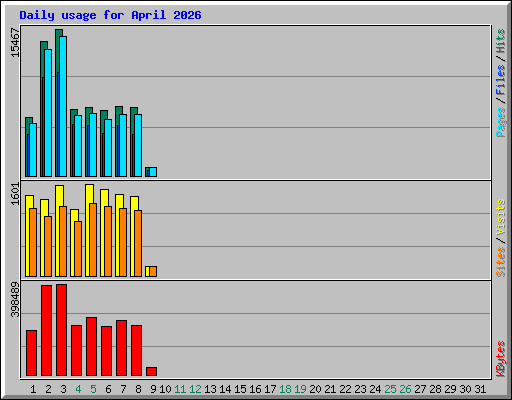Click the cyan "Pages" legend label
This screenshot has width=512, height=400.
[x=501, y=122]
